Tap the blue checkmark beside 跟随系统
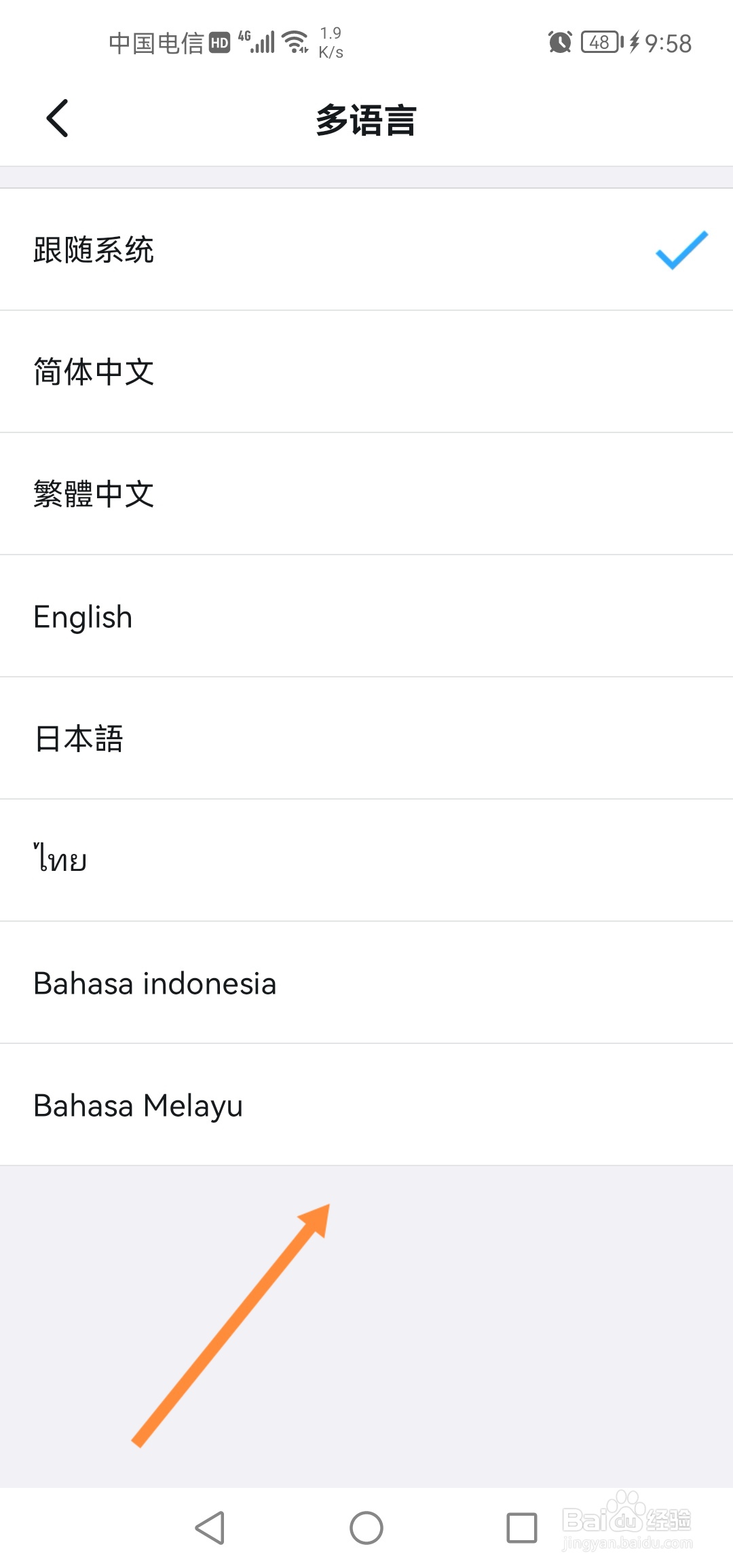The width and height of the screenshot is (733, 1568). pos(681,250)
